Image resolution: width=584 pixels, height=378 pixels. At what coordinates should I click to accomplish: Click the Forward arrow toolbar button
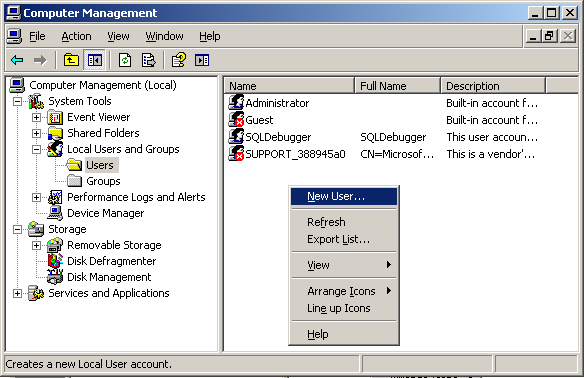click(x=40, y=60)
